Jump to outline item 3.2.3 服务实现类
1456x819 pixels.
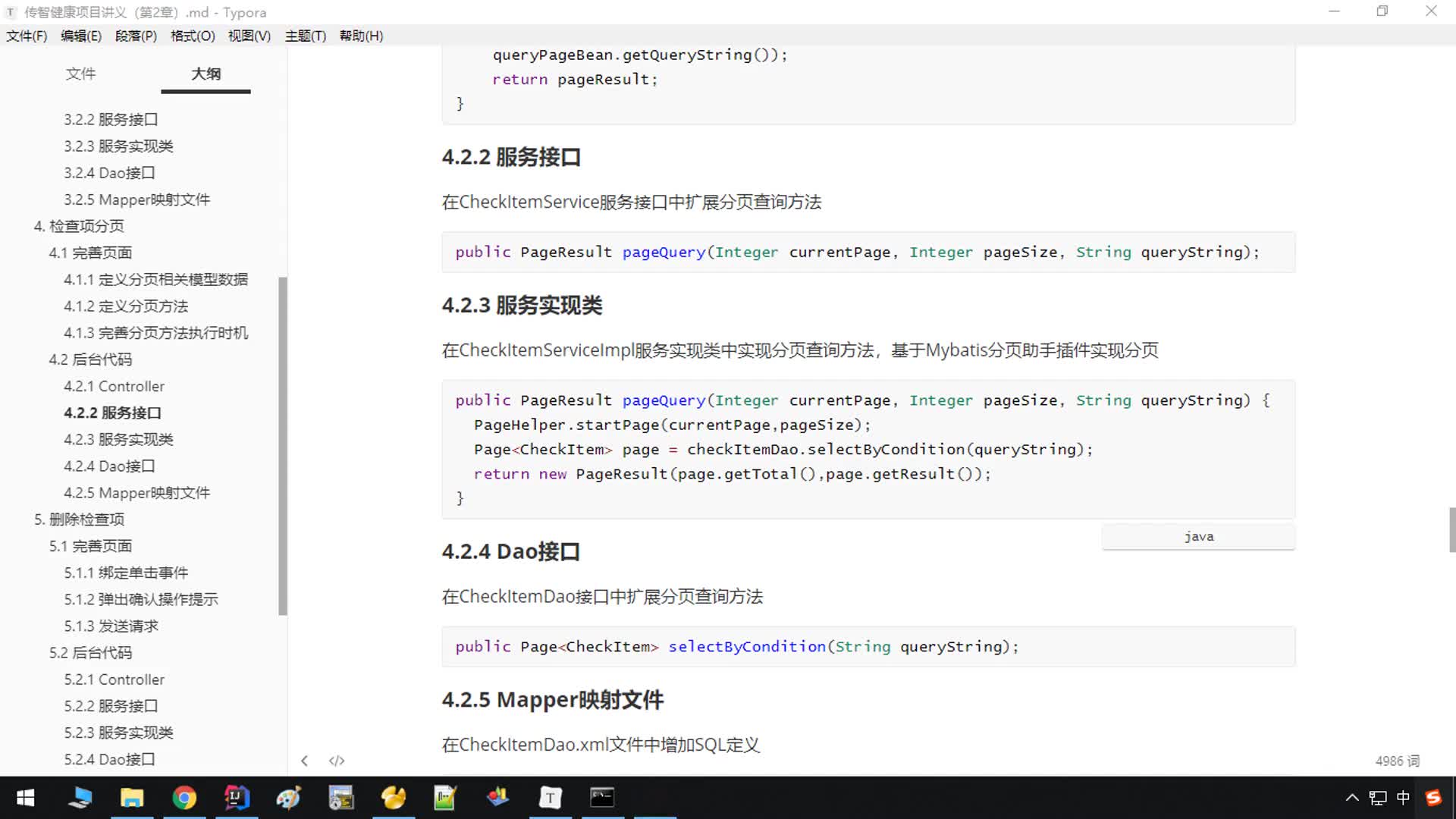[118, 146]
